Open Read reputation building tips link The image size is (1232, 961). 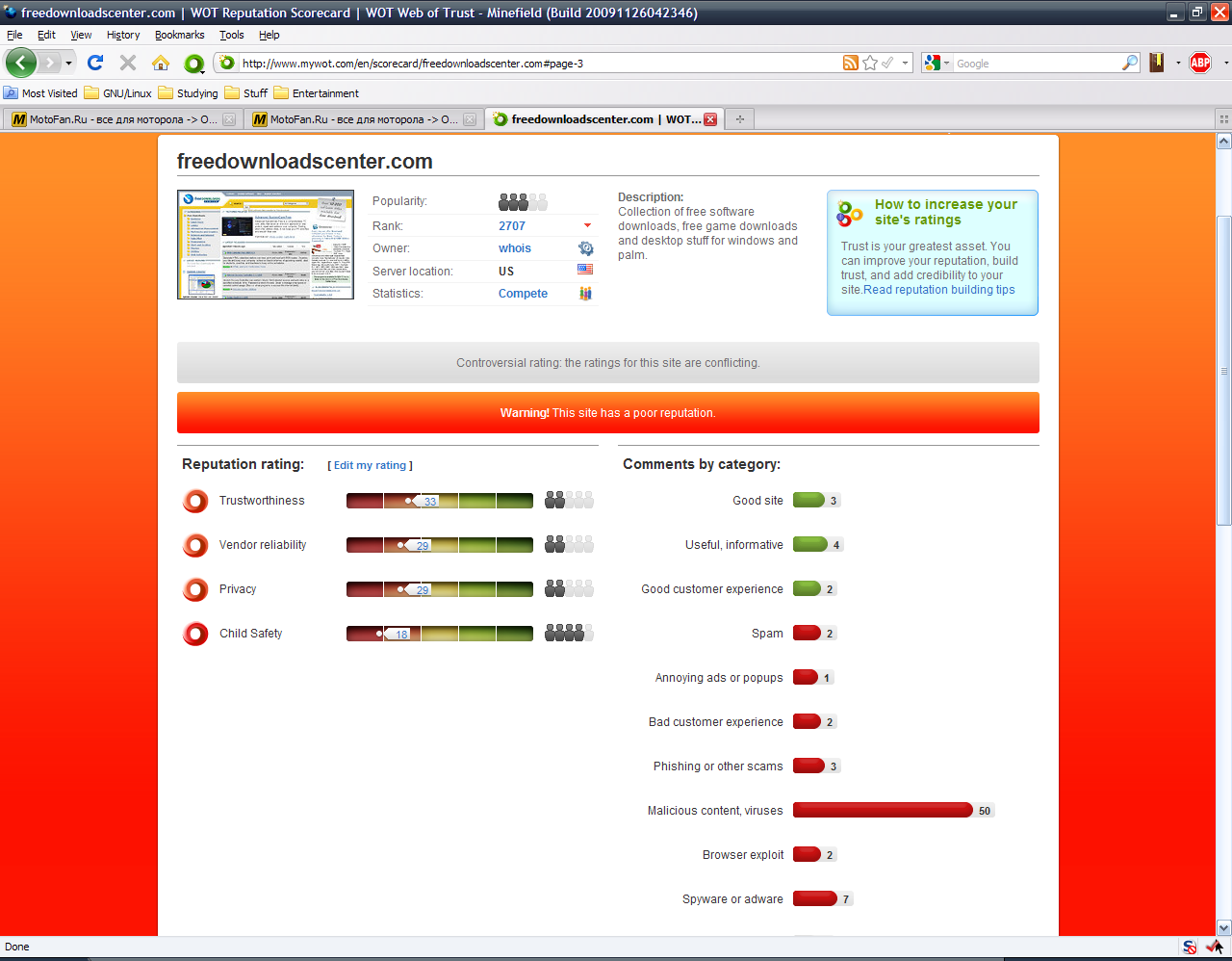[x=939, y=290]
